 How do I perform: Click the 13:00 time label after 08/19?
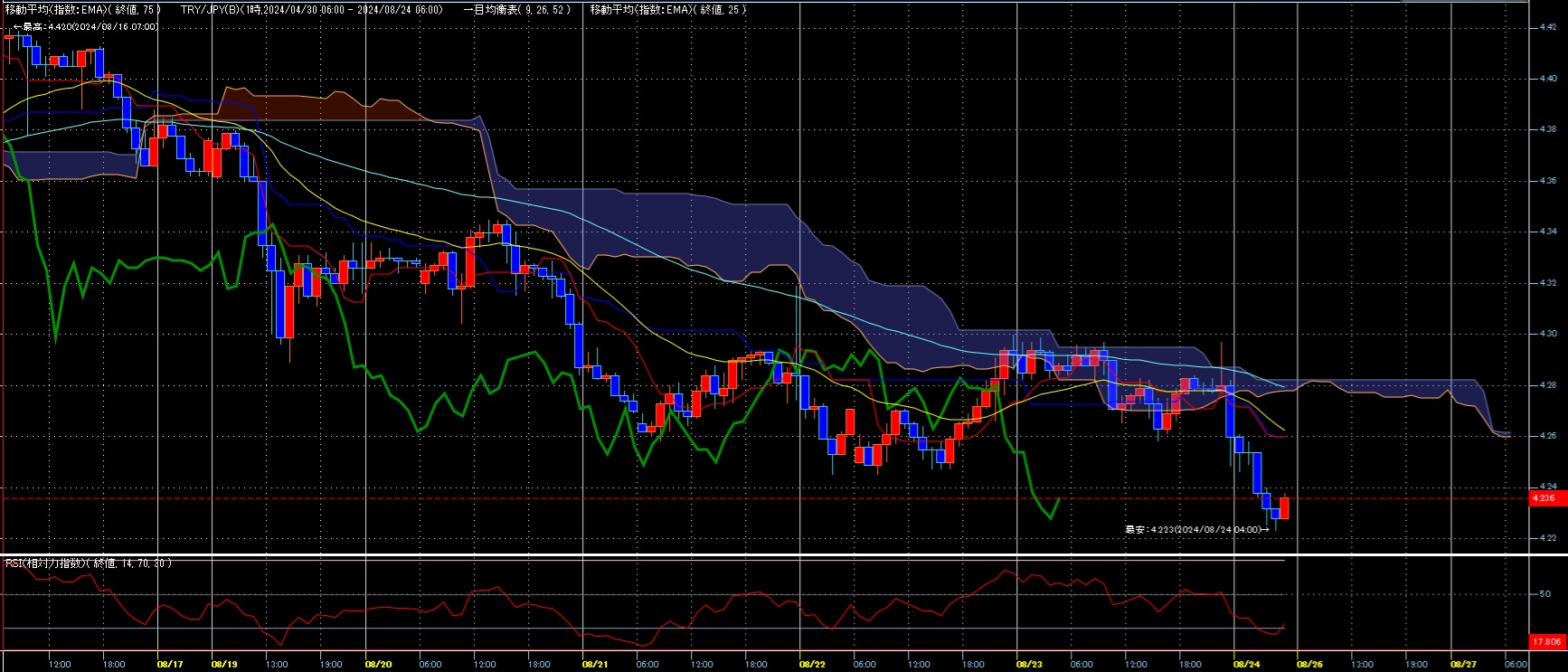(x=277, y=664)
